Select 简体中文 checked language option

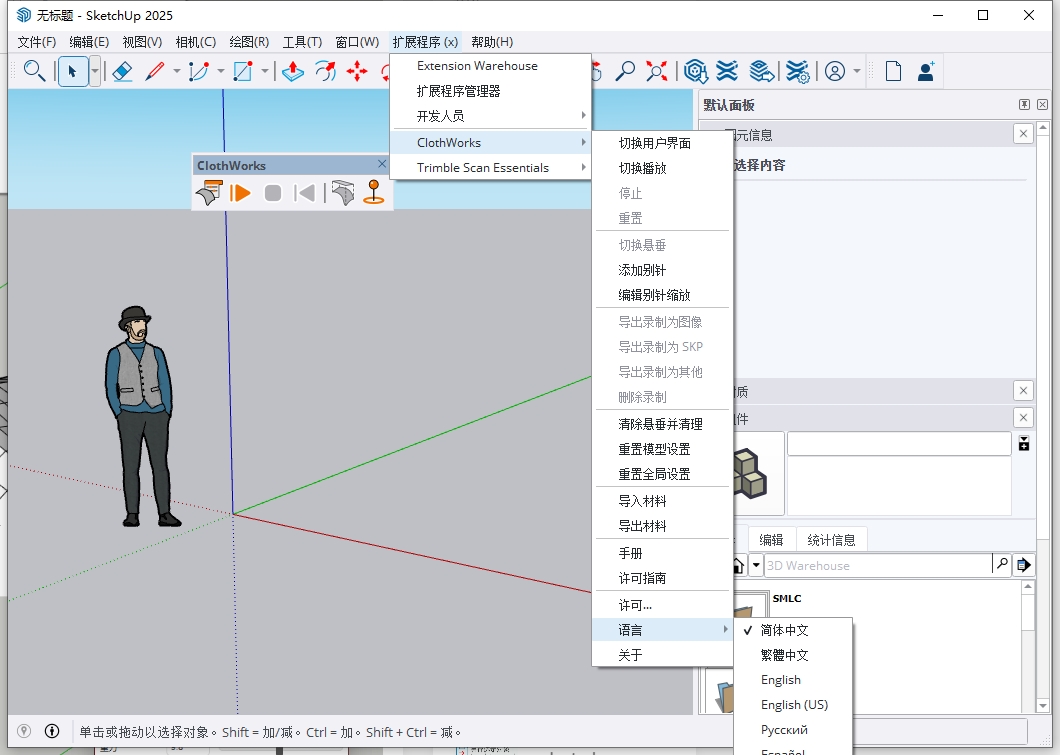(x=792, y=630)
